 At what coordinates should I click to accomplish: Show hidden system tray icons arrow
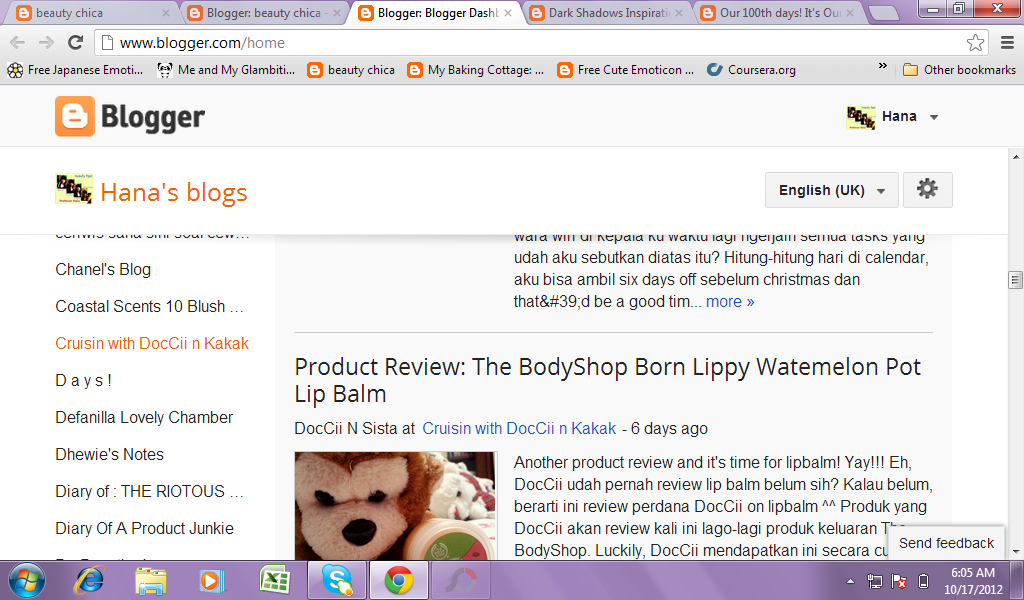click(850, 580)
